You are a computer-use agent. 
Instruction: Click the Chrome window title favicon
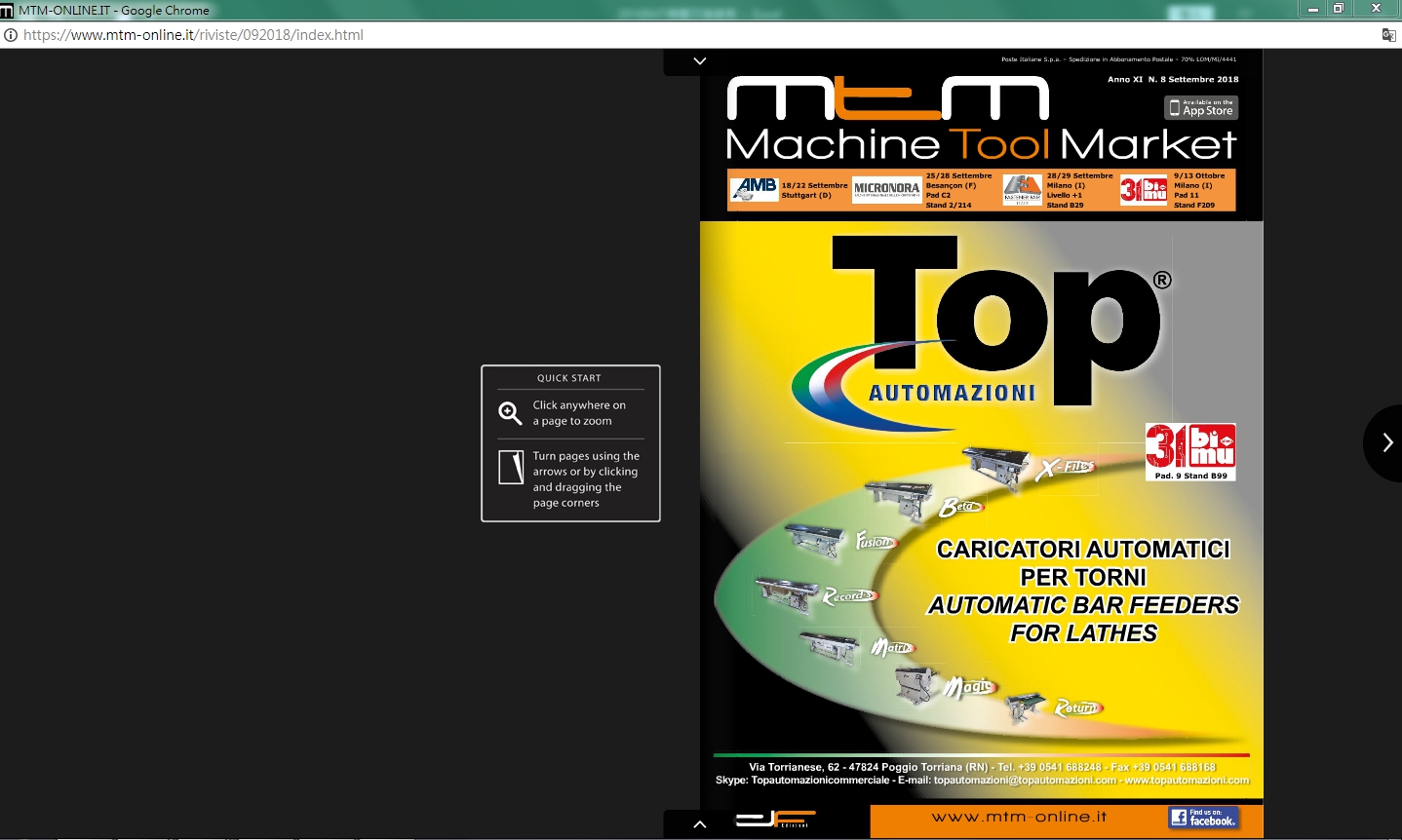point(7,11)
